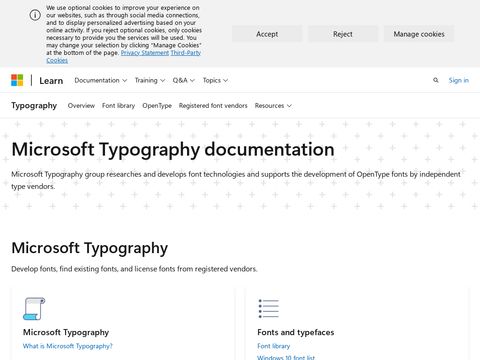Click the Microsoft logo icon
The image size is (480, 360).
pos(17,80)
